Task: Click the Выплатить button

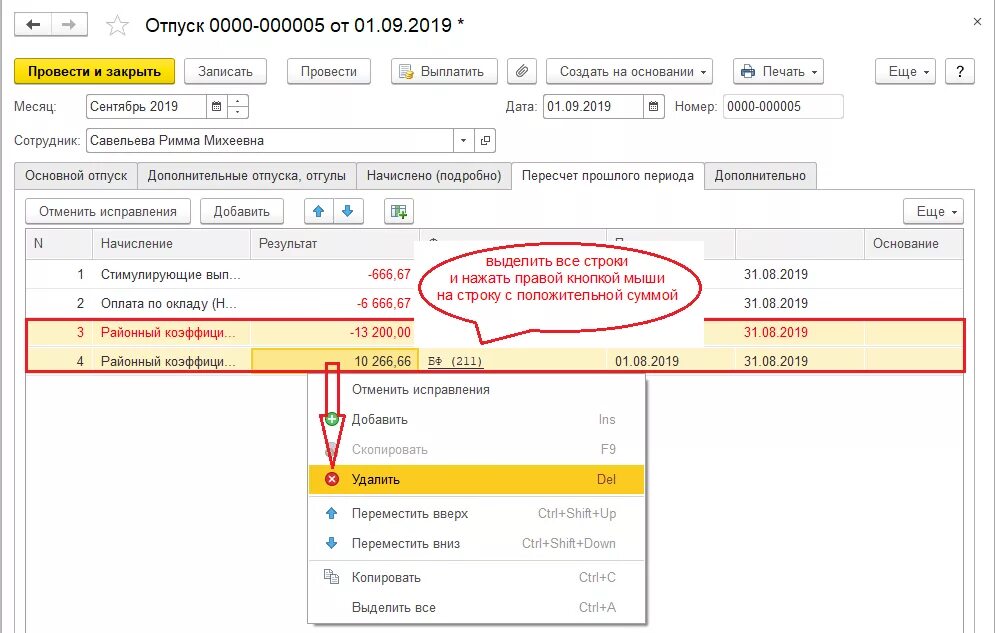Action: (x=444, y=71)
